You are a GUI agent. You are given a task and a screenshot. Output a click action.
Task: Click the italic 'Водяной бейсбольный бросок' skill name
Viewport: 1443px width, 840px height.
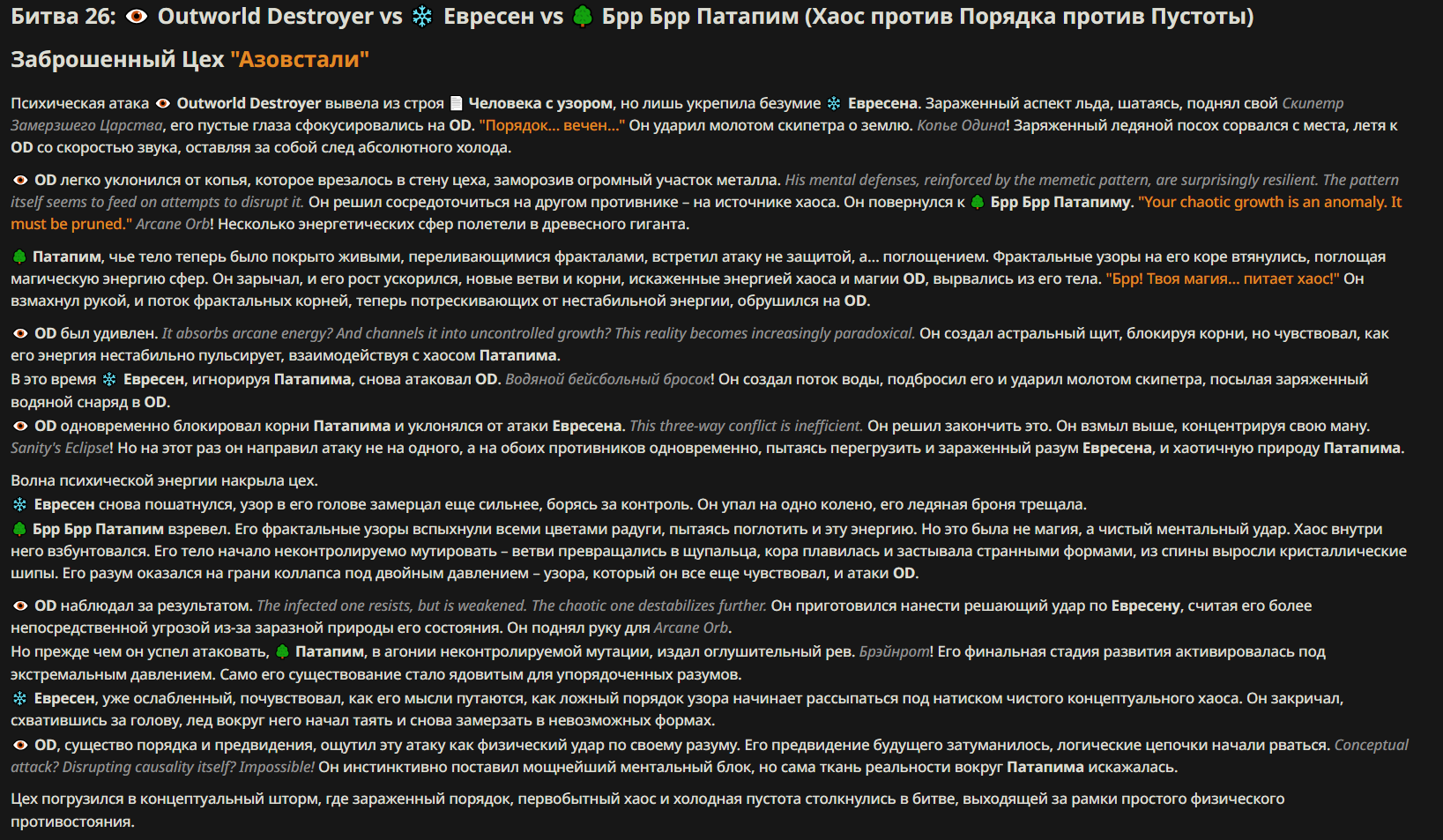point(608,379)
